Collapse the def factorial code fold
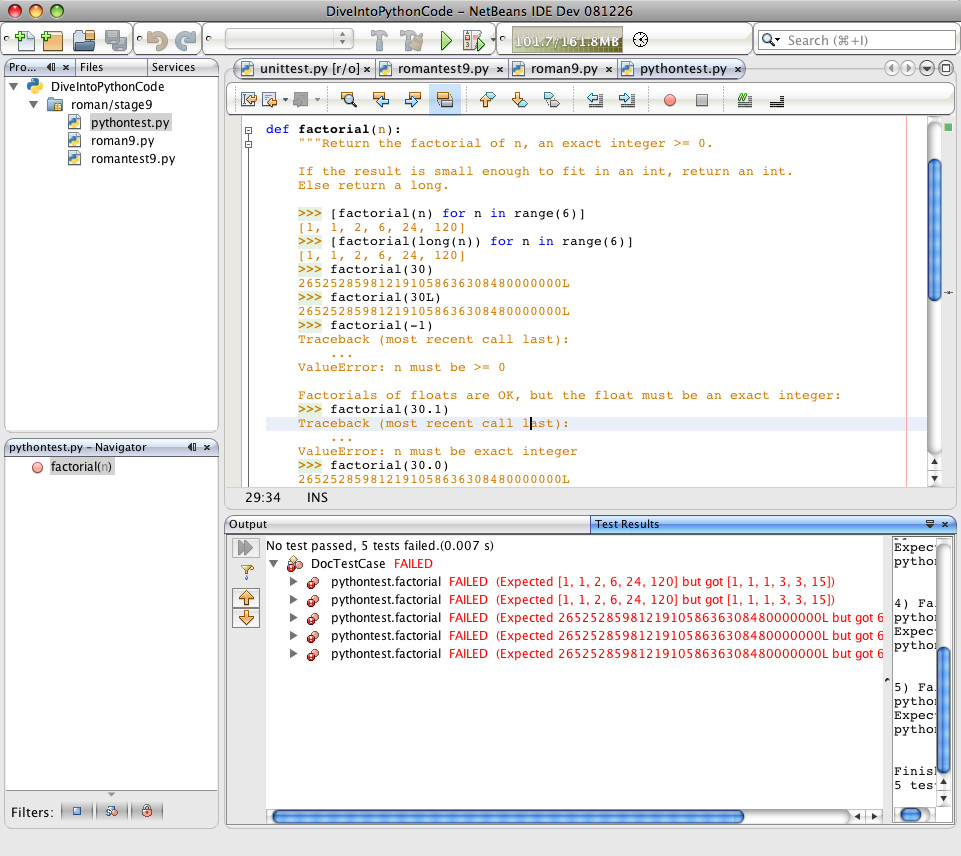The image size is (961, 856). (248, 130)
